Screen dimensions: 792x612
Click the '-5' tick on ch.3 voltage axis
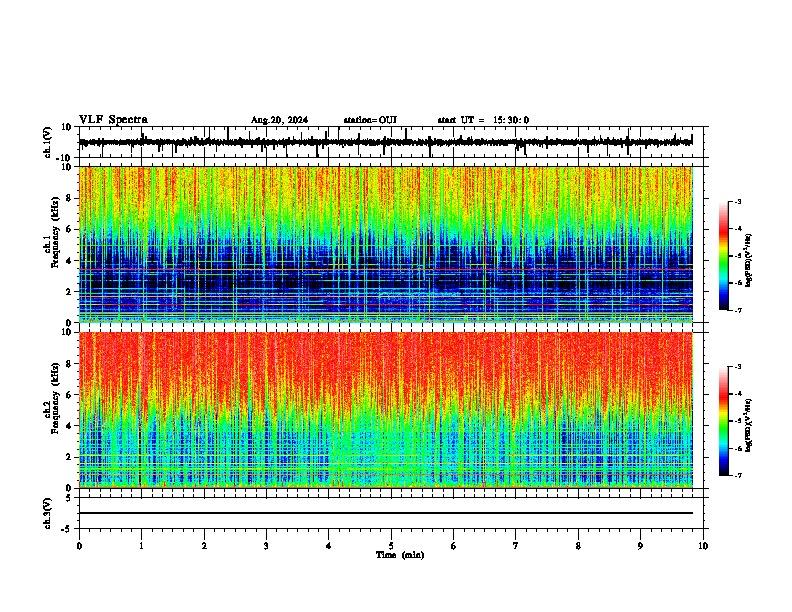67,529
